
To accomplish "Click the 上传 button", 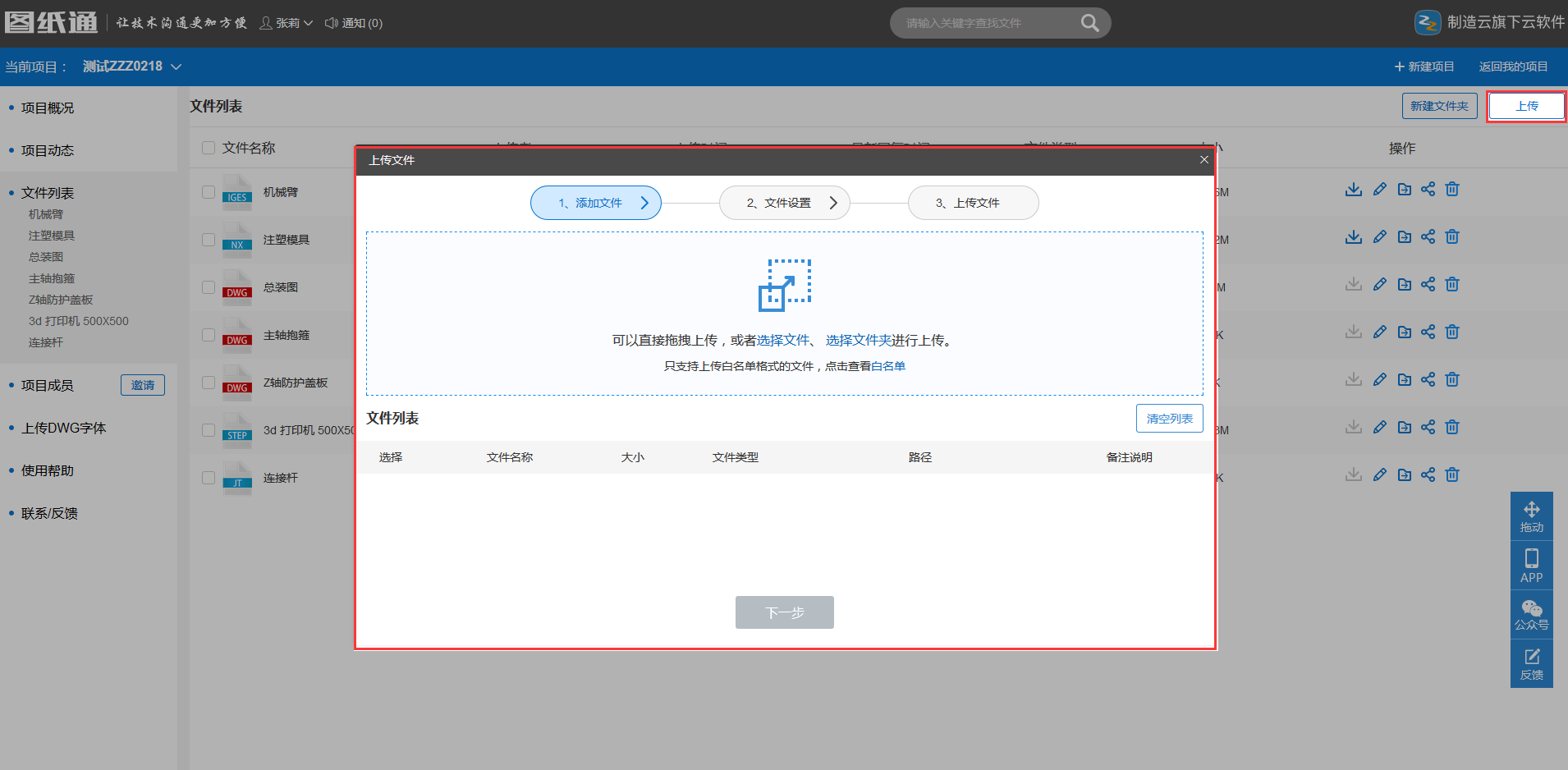I will point(1527,106).
